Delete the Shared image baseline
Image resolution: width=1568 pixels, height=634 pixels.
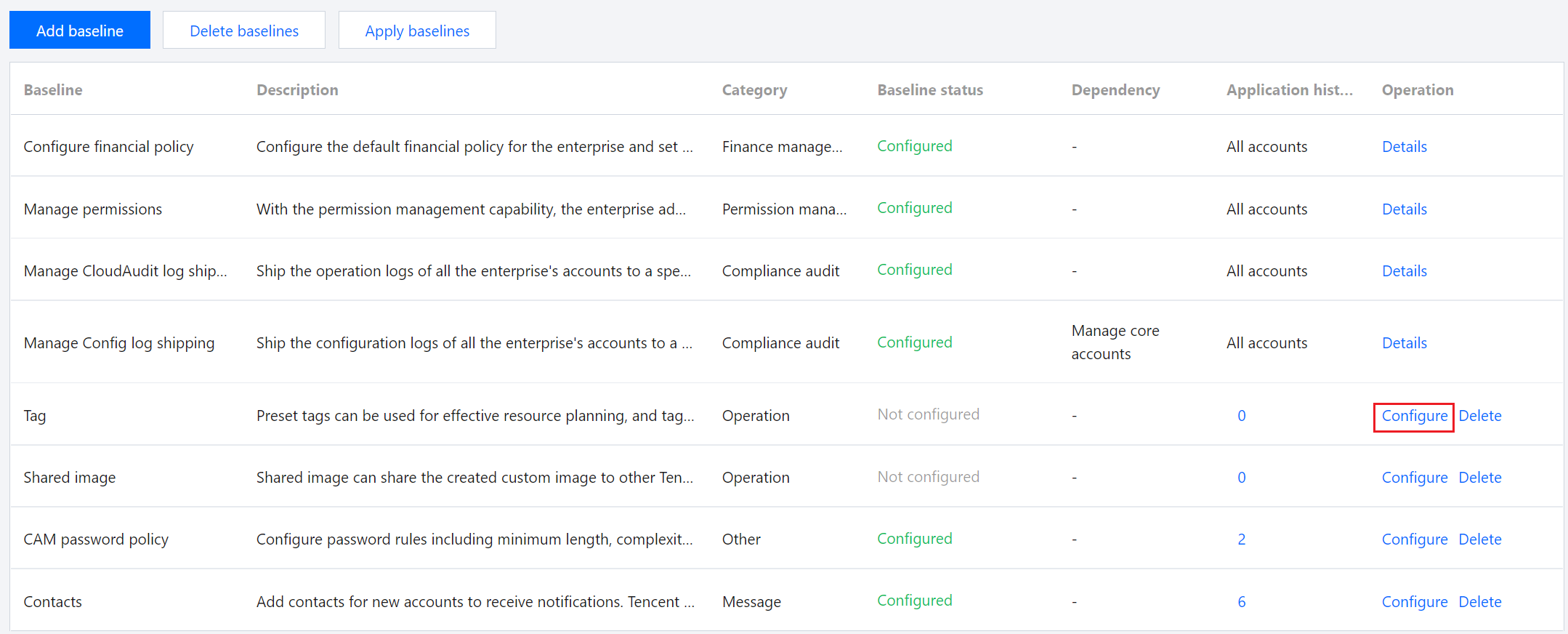pyautogui.click(x=1479, y=478)
